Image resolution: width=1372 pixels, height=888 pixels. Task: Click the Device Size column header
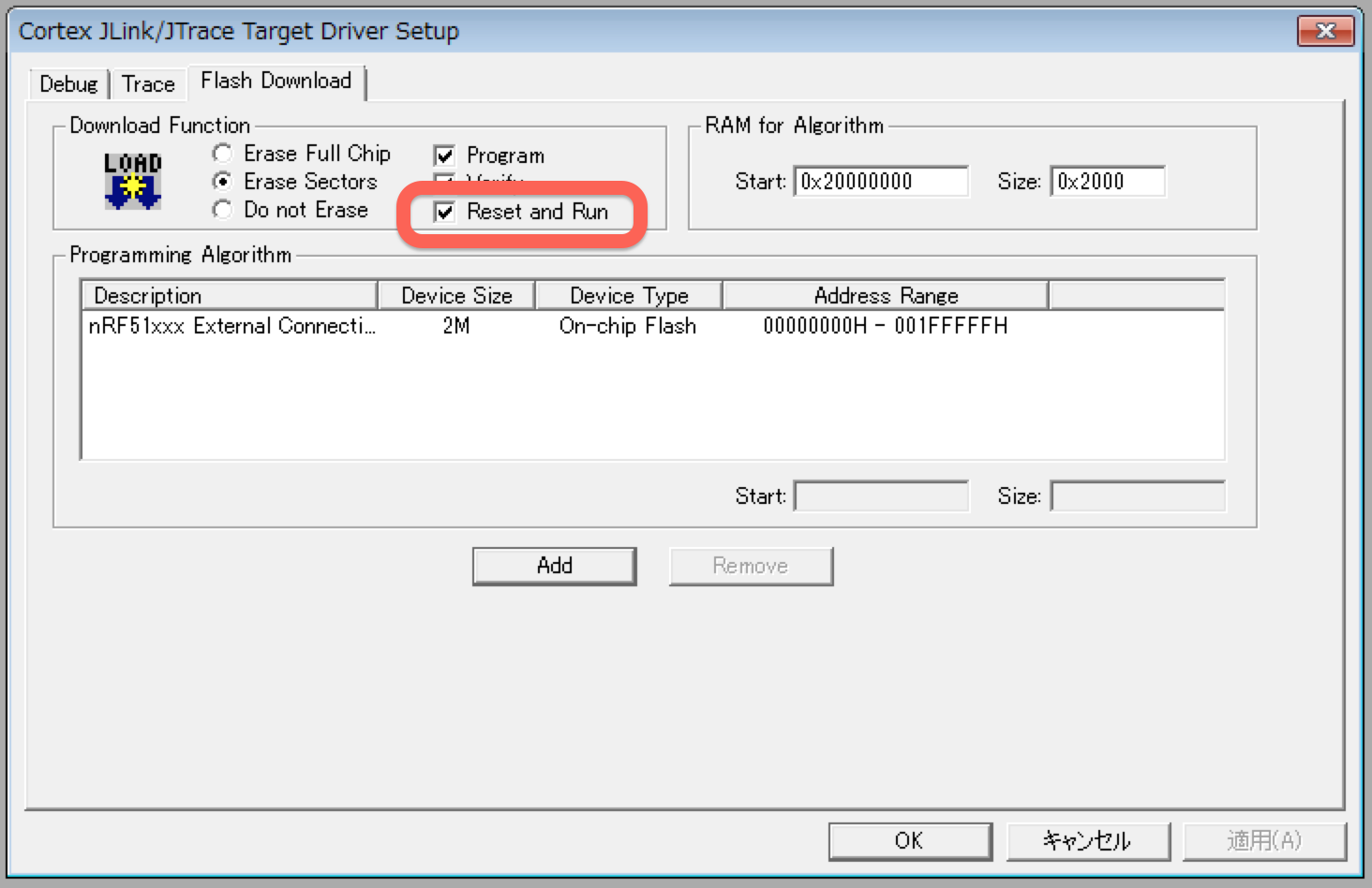click(x=456, y=296)
